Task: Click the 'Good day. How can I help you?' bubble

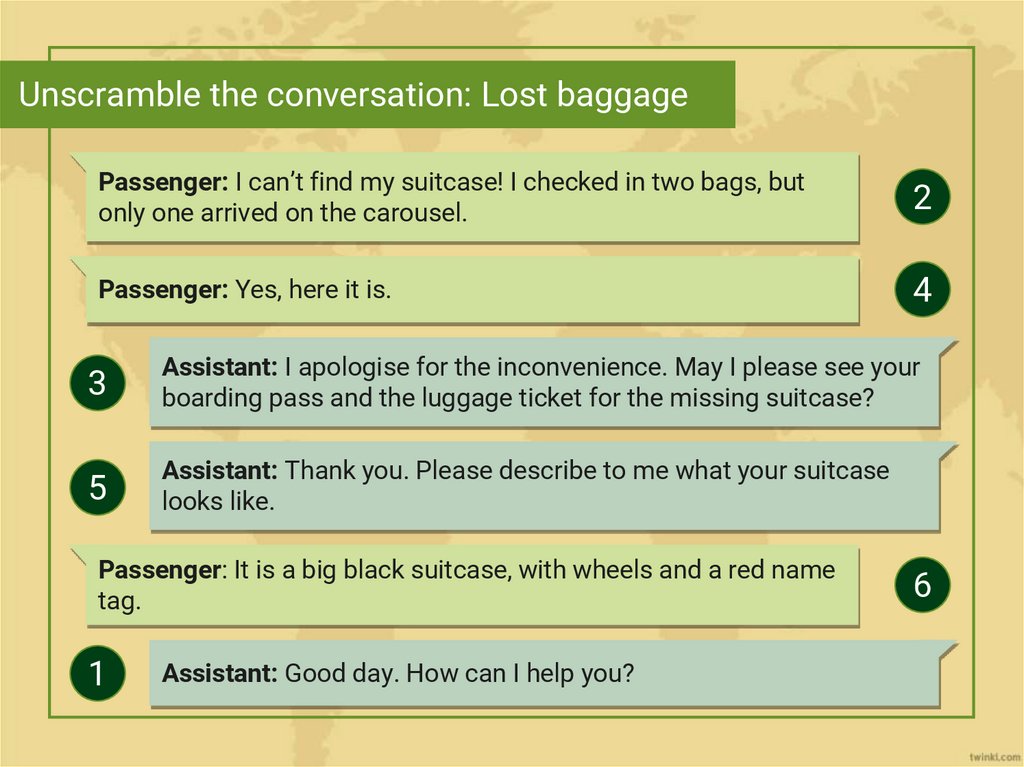Action: point(543,673)
